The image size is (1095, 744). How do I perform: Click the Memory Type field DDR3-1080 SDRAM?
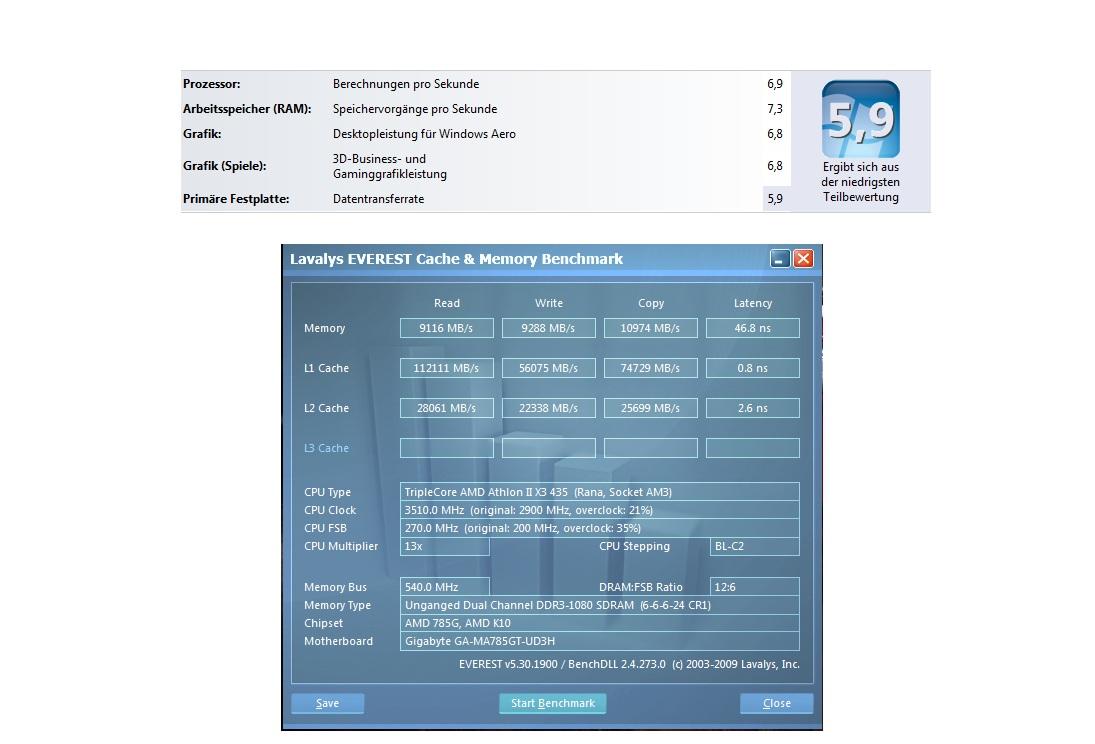599,605
